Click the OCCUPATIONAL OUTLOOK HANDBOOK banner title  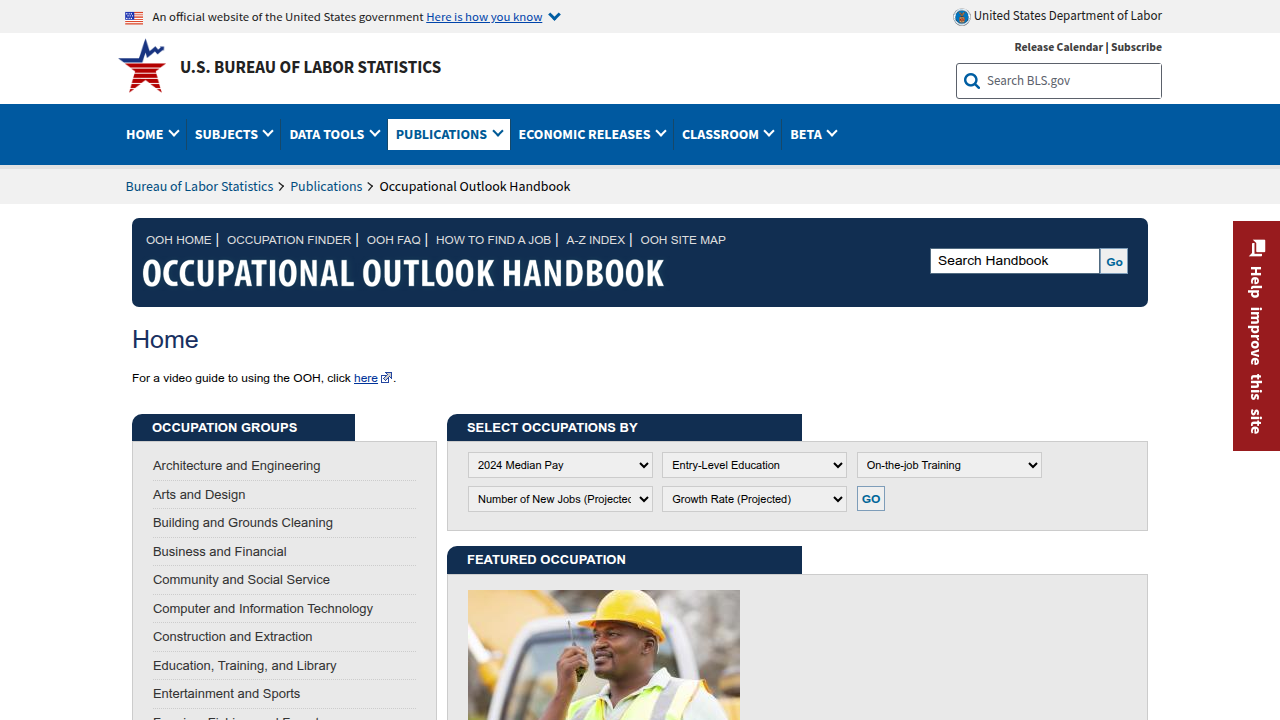[403, 273]
